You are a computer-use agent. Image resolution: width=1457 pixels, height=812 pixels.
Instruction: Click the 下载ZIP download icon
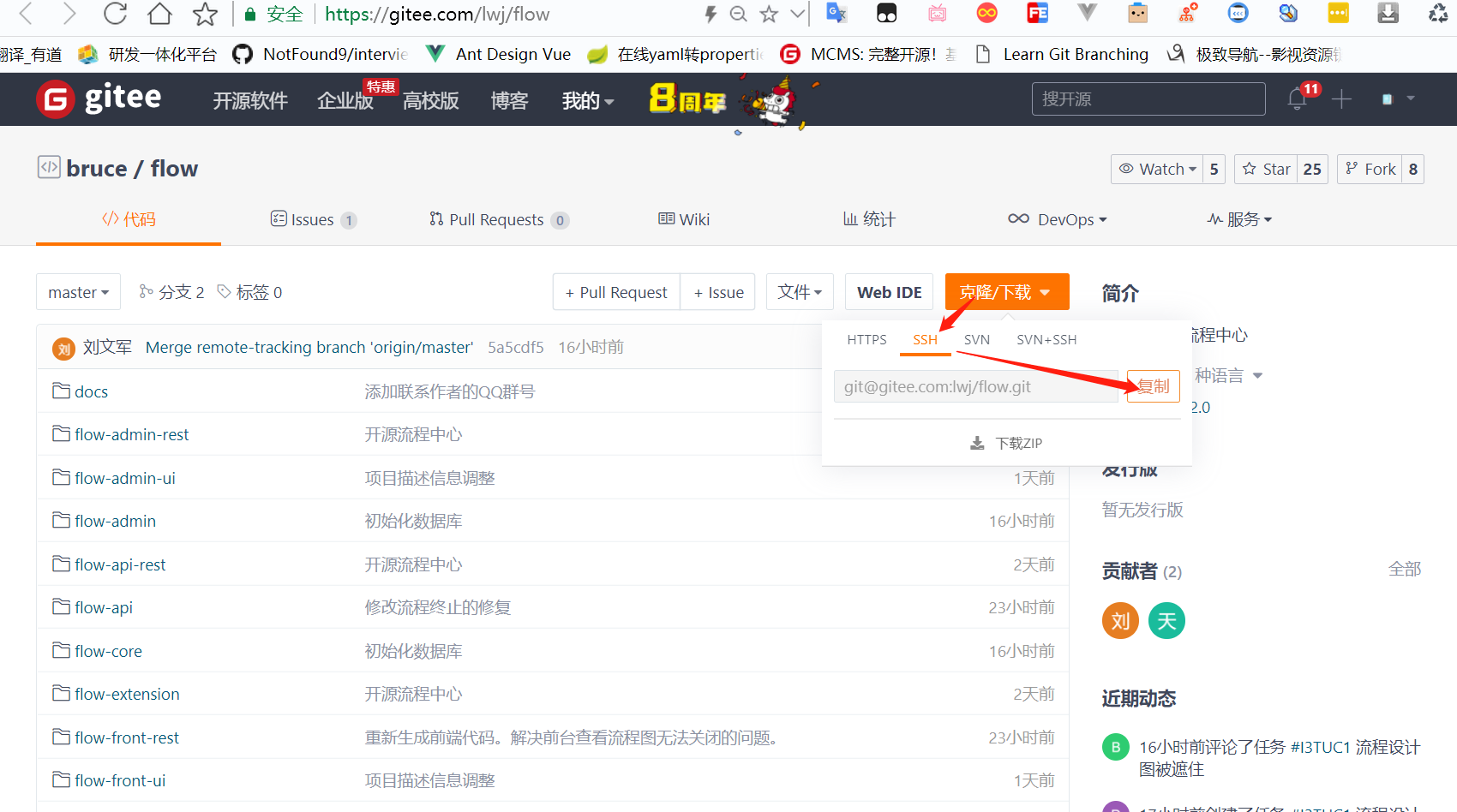(977, 443)
